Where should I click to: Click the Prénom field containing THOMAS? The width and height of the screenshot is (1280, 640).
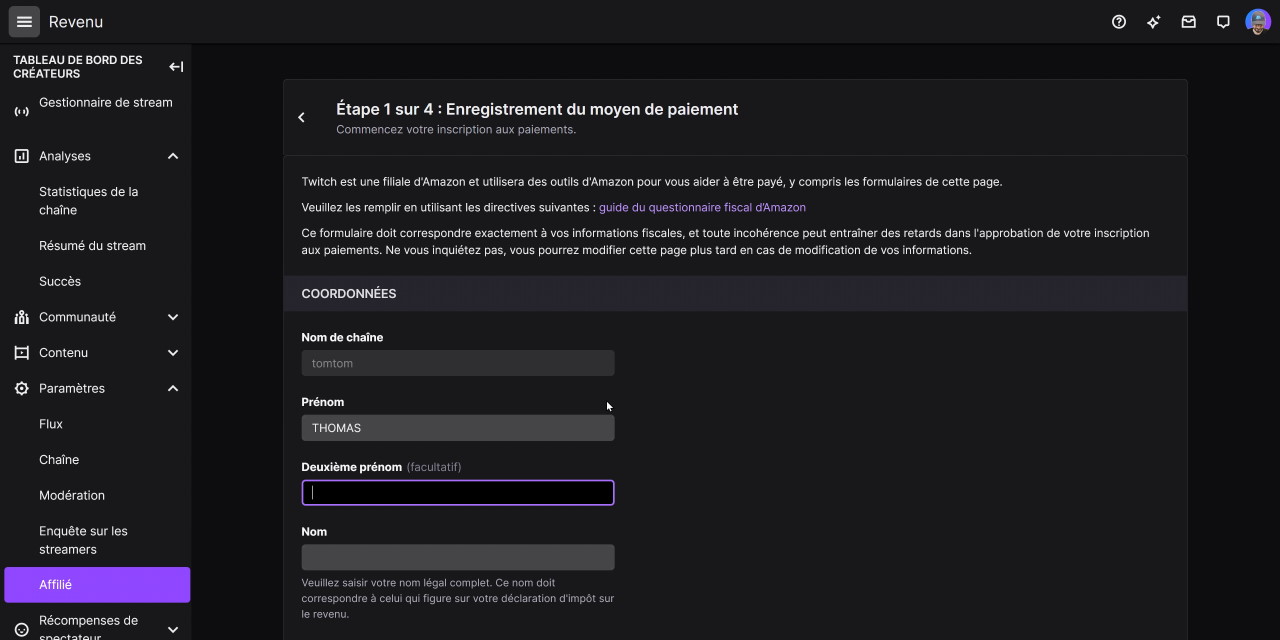[x=457, y=428]
